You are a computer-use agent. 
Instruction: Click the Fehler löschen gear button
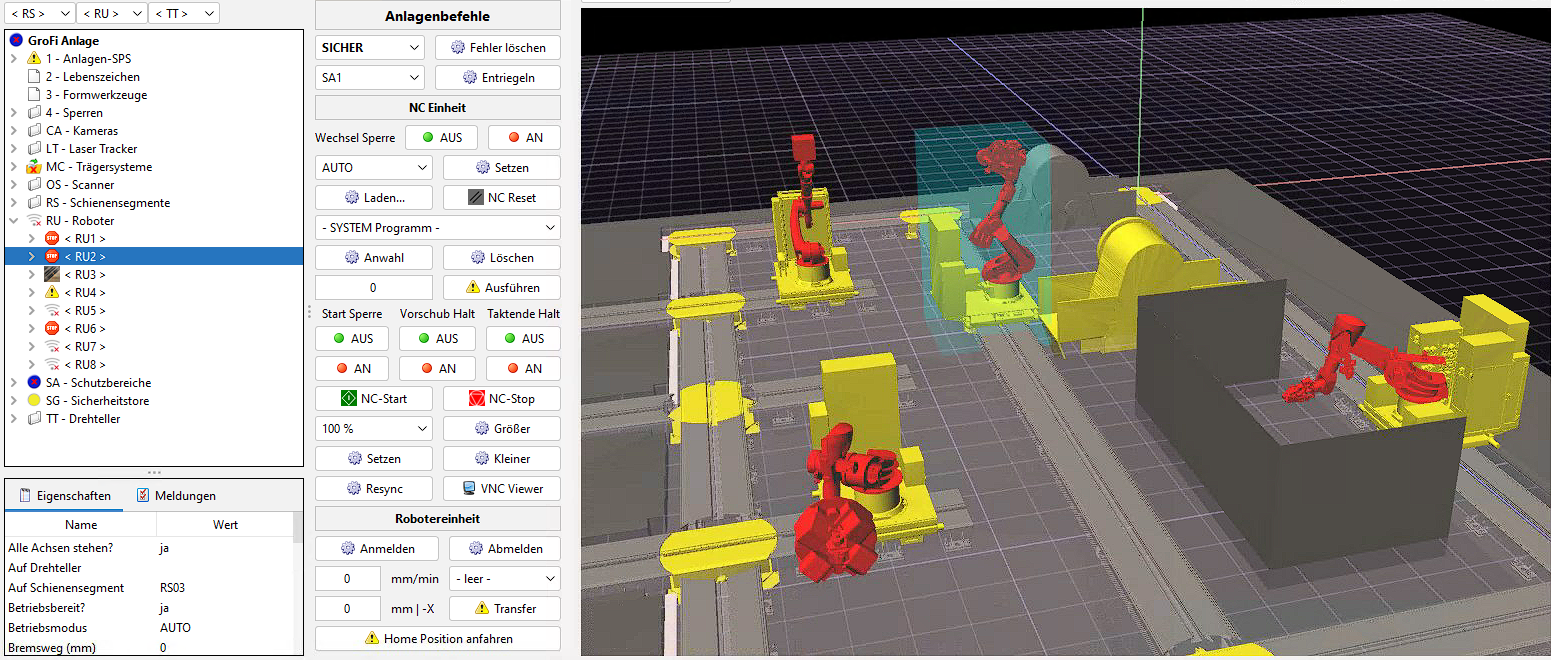point(497,48)
